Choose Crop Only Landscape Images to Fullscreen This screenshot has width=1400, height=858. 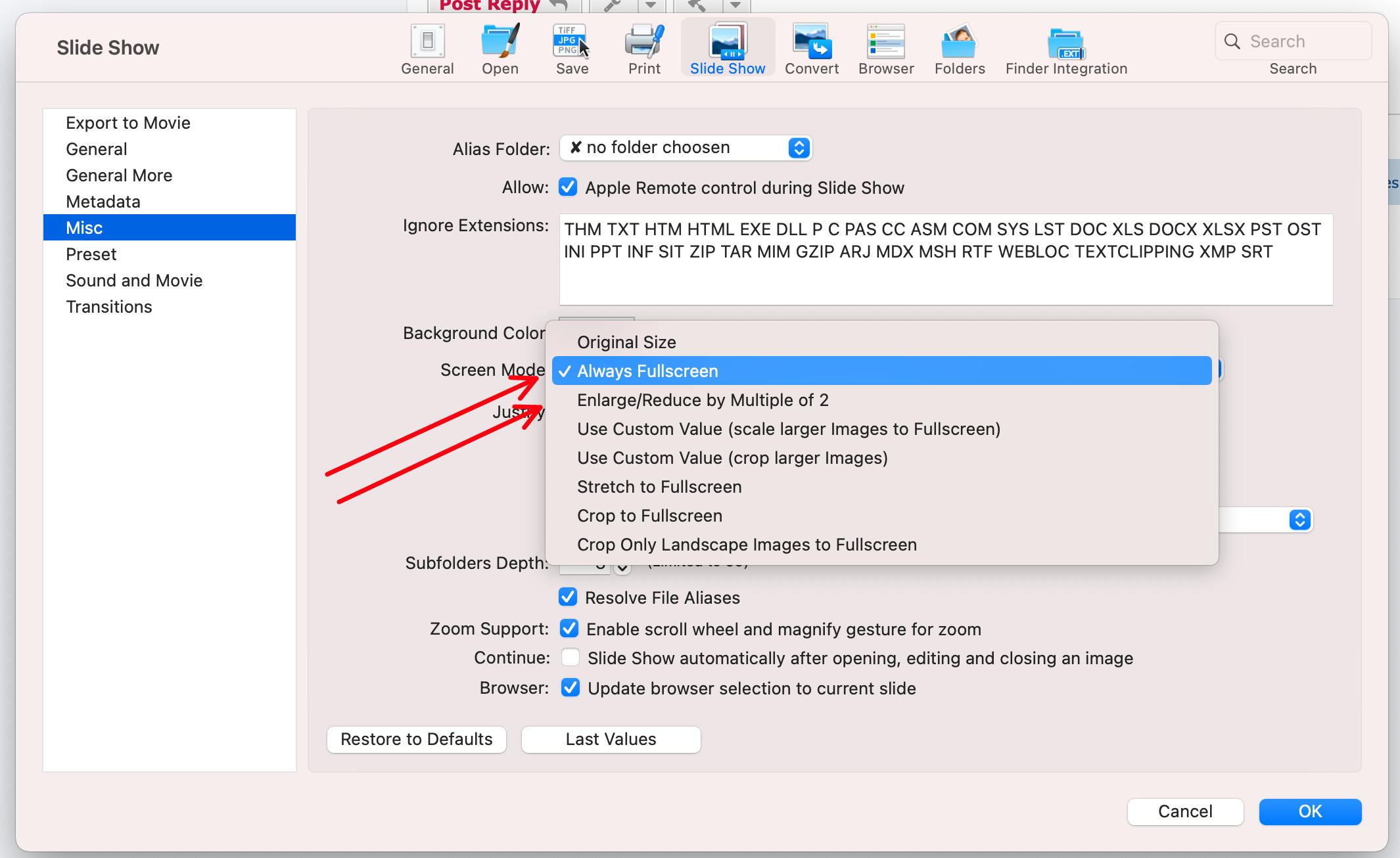coord(882,544)
